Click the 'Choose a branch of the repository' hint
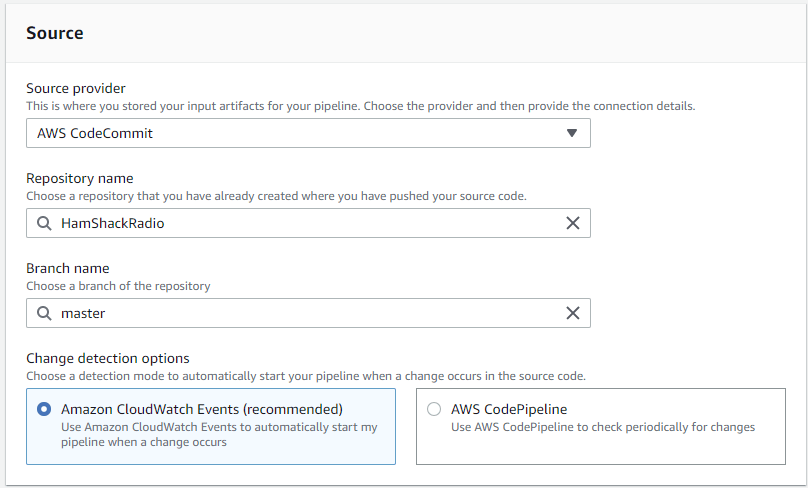Image resolution: width=808 pixels, height=488 pixels. pyautogui.click(x=118, y=286)
